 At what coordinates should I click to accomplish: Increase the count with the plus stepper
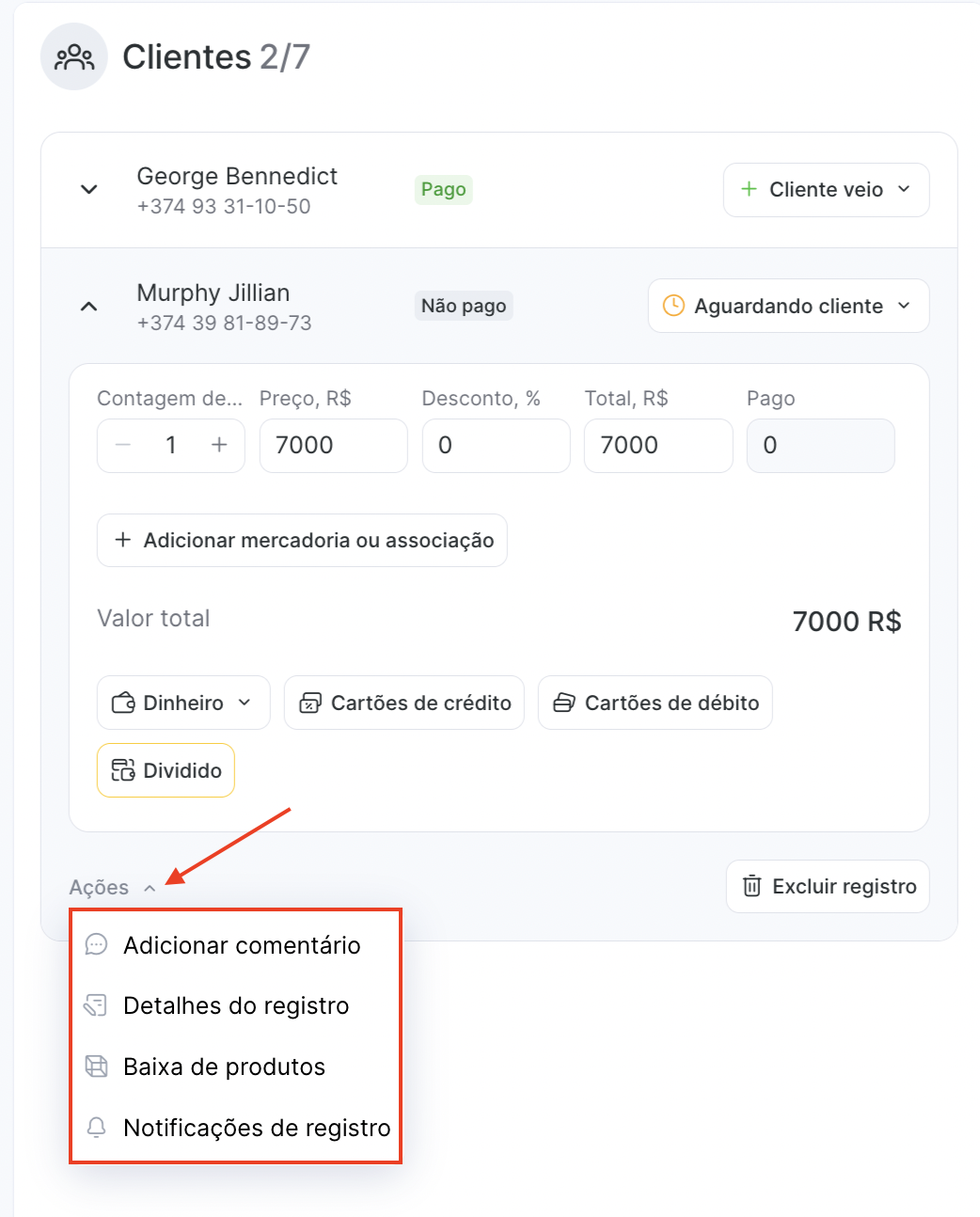(219, 445)
